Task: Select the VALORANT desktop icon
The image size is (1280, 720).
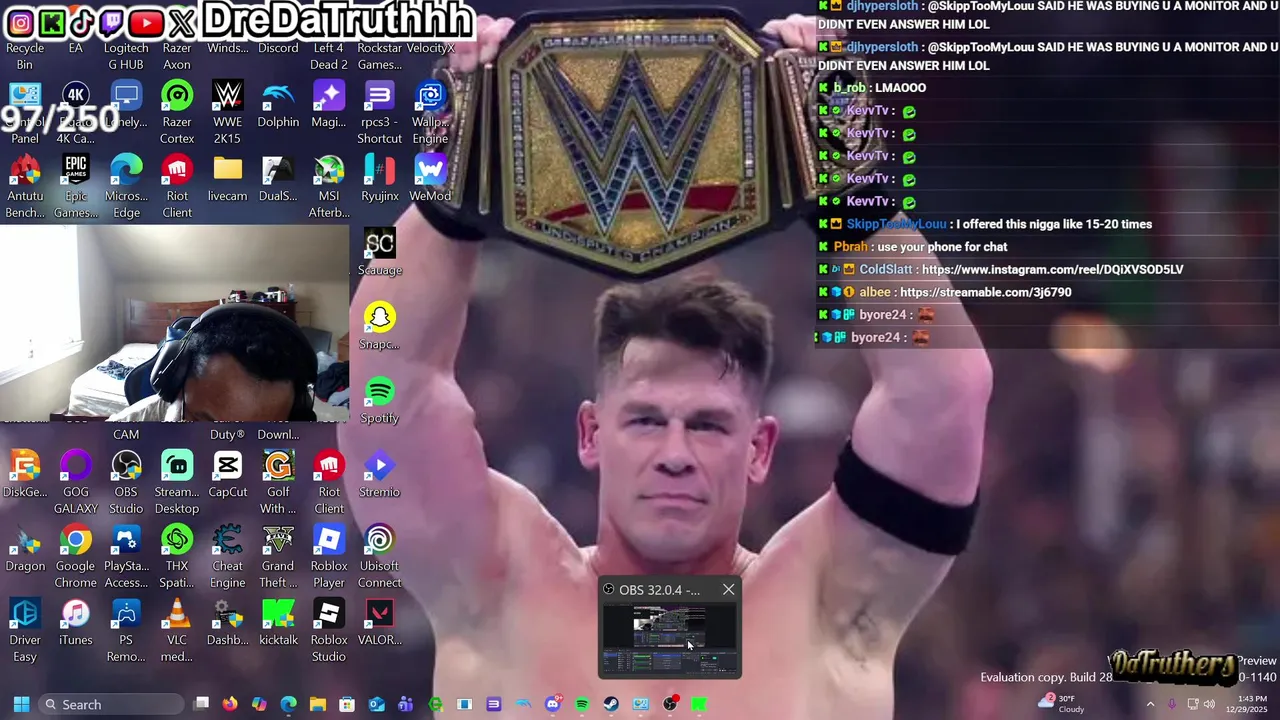Action: 379,622
